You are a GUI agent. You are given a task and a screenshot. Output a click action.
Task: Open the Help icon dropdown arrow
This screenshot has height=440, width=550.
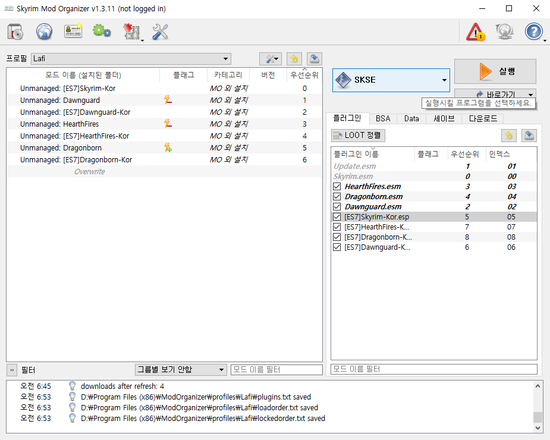(545, 40)
